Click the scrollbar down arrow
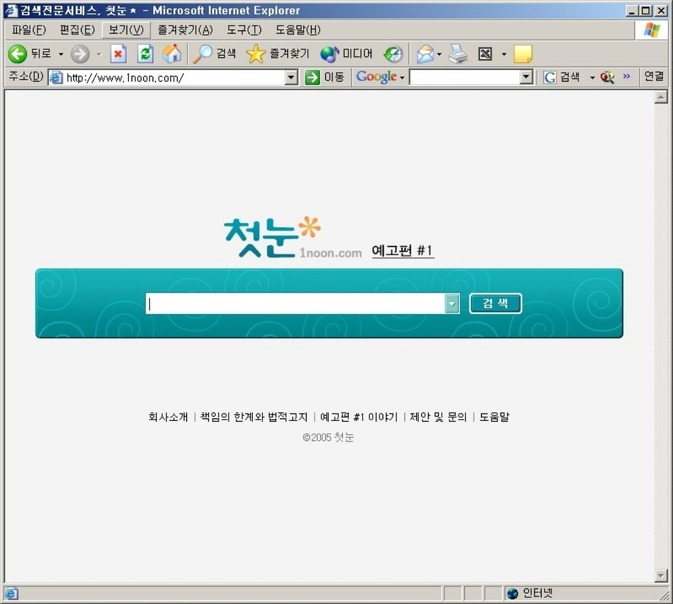673x604 pixels. point(661,575)
